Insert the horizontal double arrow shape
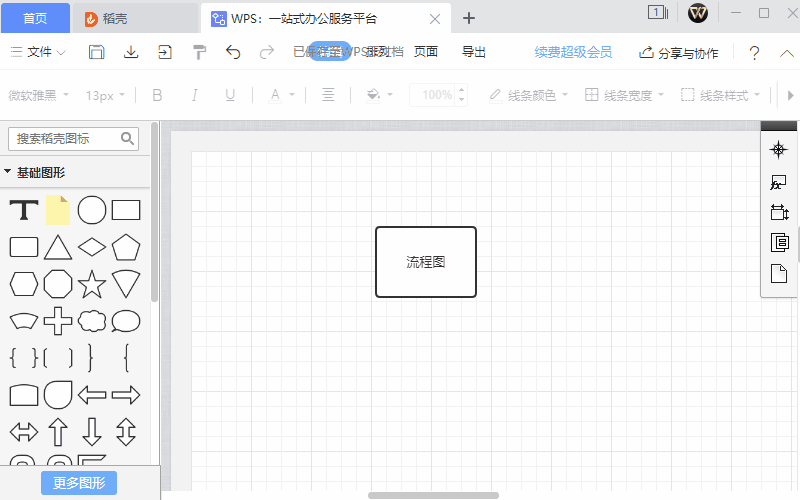This screenshot has height=500, width=800. tap(24, 432)
